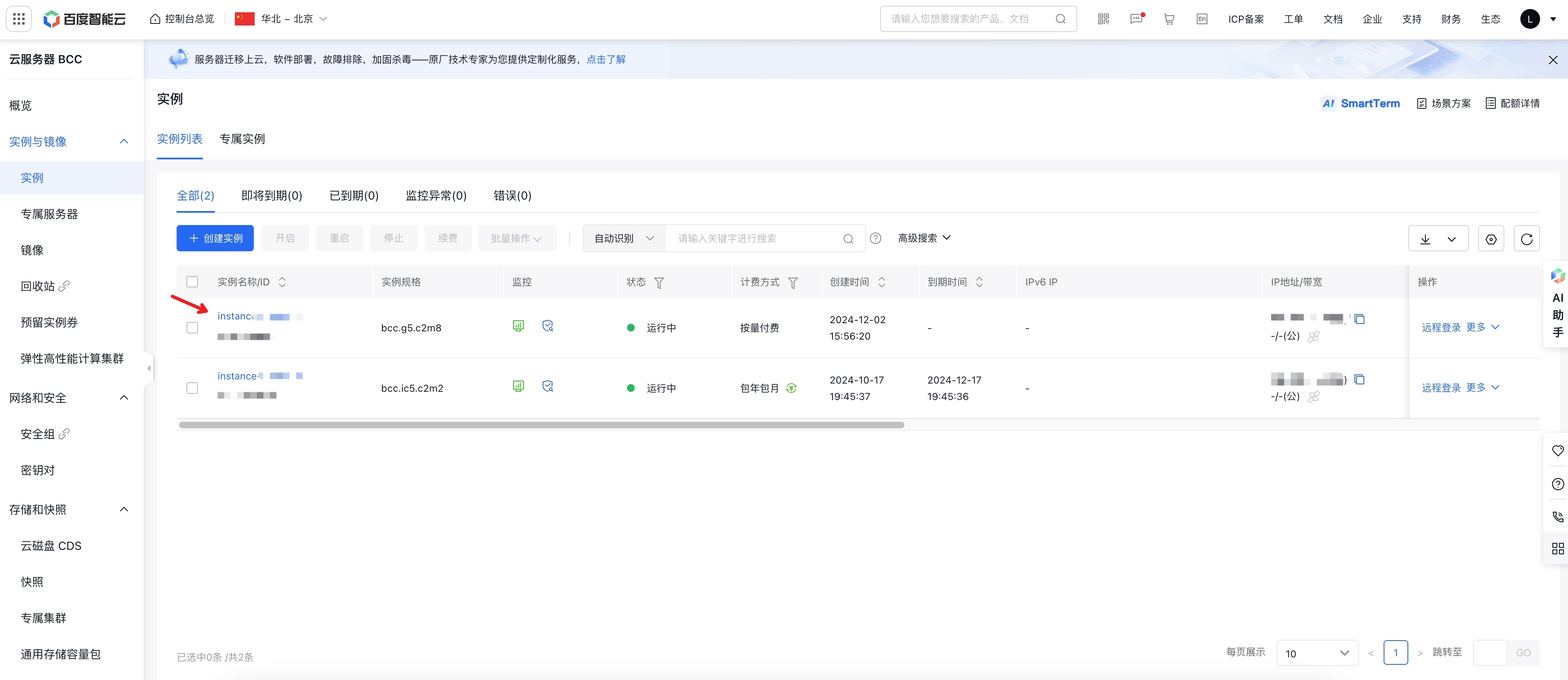1568x680 pixels.
Task: Click the heart favorite icon on right rail
Action: tap(1557, 451)
